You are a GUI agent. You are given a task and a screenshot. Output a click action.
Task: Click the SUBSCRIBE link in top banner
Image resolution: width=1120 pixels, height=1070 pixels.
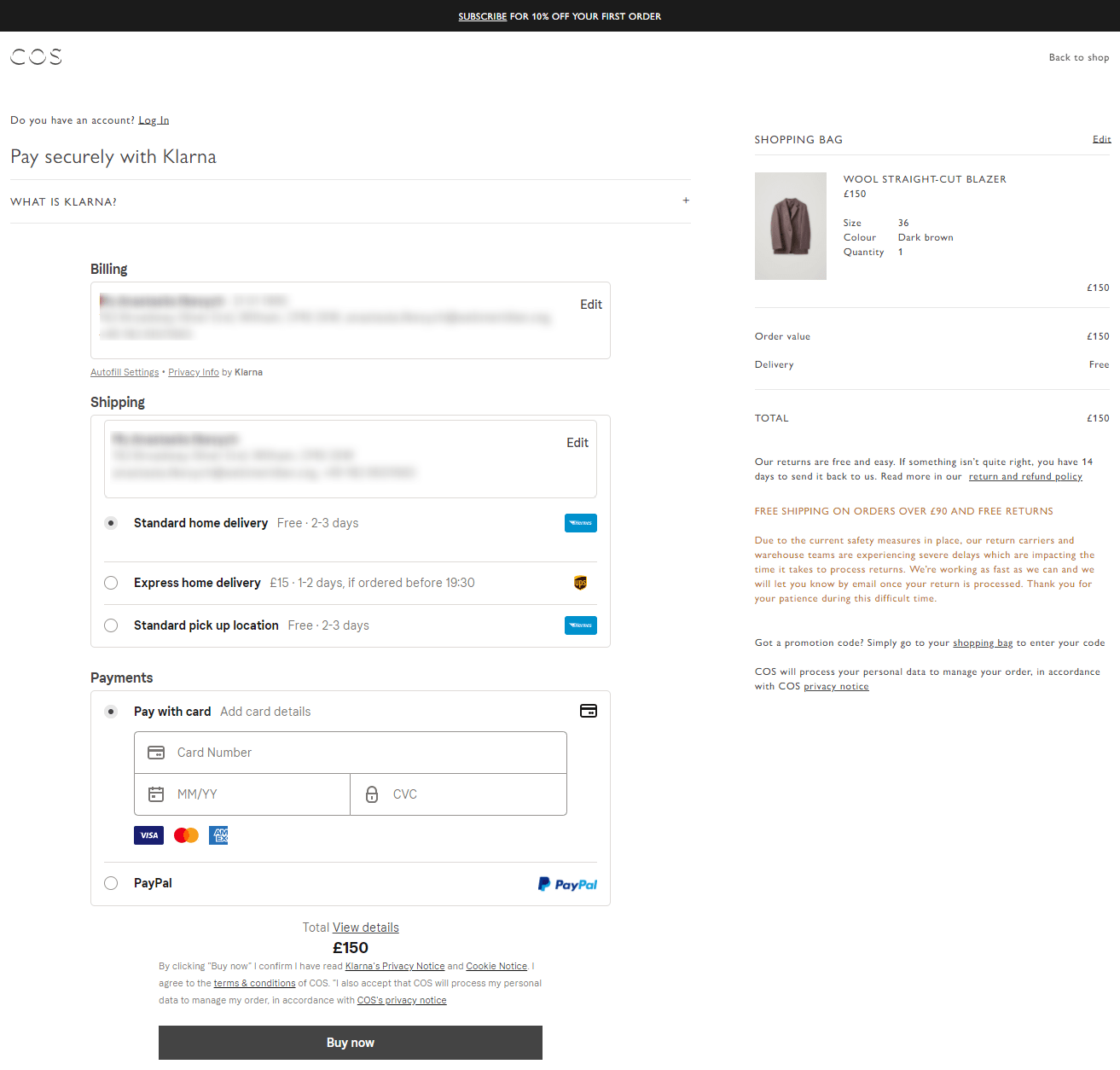click(483, 16)
